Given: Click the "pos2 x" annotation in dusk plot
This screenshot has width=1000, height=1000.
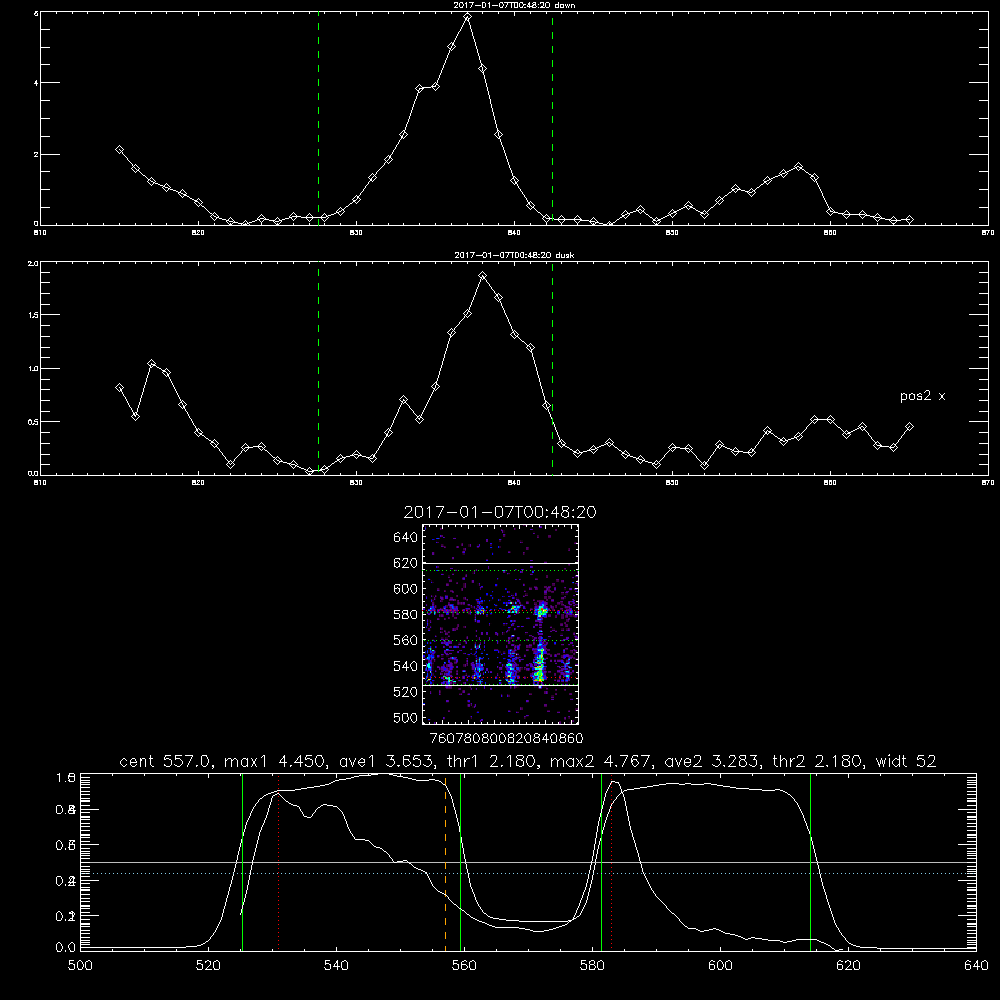Looking at the screenshot, I should tap(922, 396).
